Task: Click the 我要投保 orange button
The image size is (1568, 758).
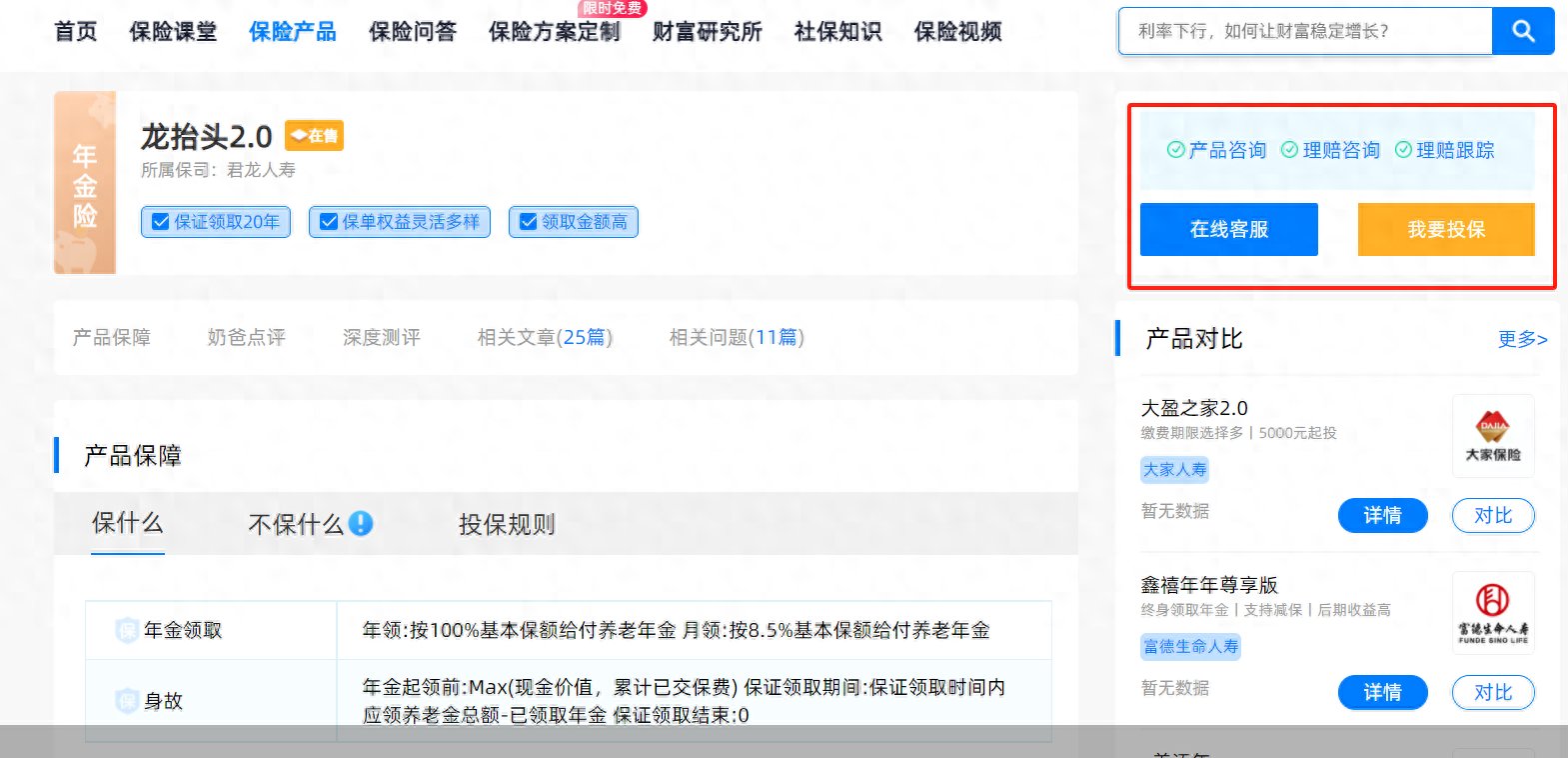Action: pos(1446,229)
